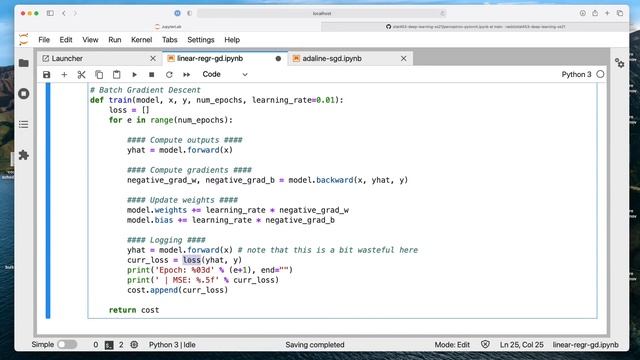The image size is (640, 360).
Task: Interrupt the kernel with stop button
Action: coord(151,75)
